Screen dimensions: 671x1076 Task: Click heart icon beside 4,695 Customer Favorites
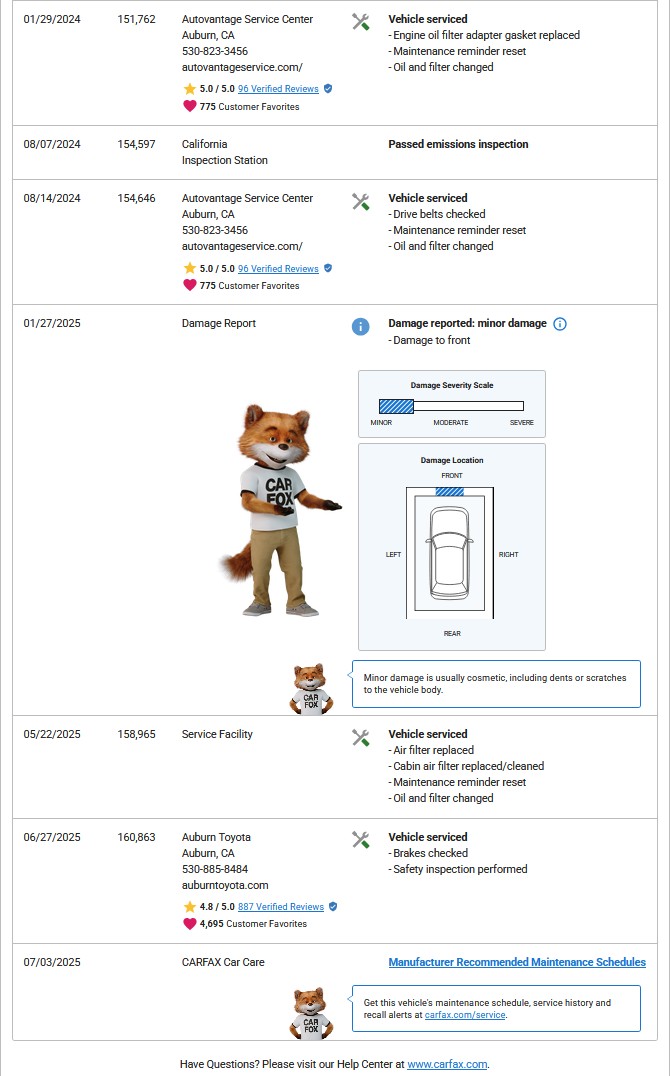click(x=189, y=924)
